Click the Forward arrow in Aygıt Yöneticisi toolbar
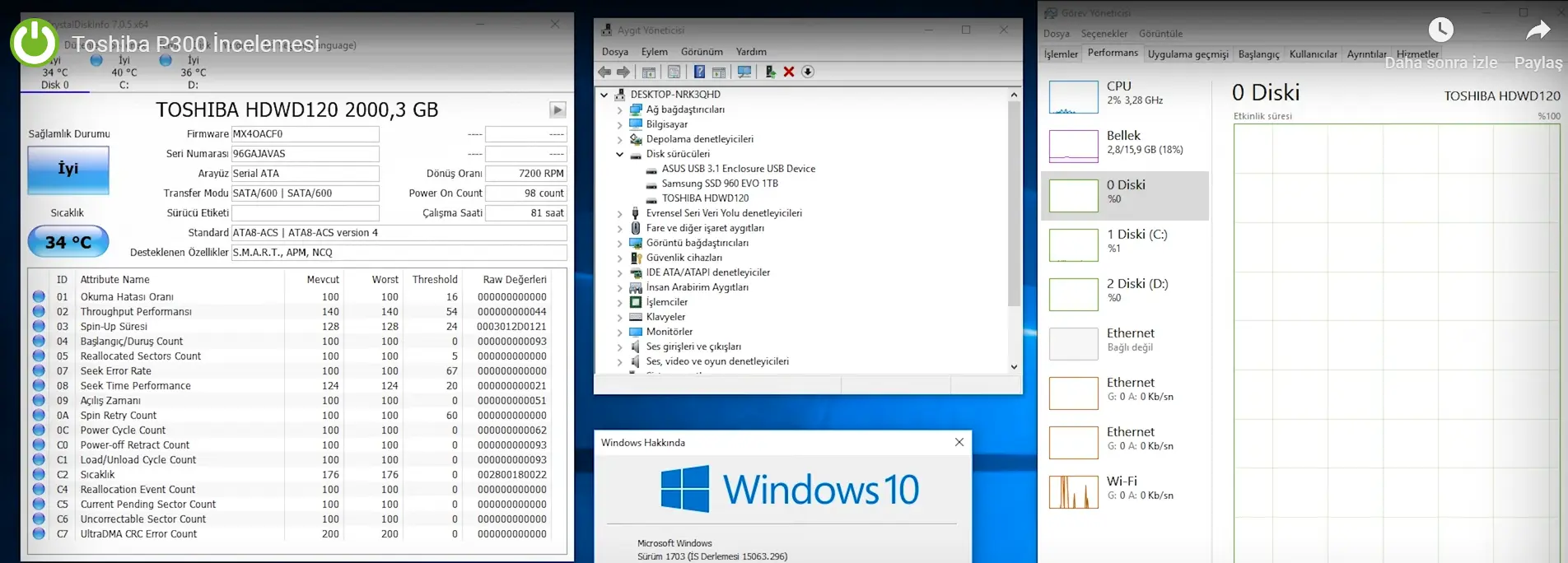This screenshot has height=563, width=1568. click(623, 72)
